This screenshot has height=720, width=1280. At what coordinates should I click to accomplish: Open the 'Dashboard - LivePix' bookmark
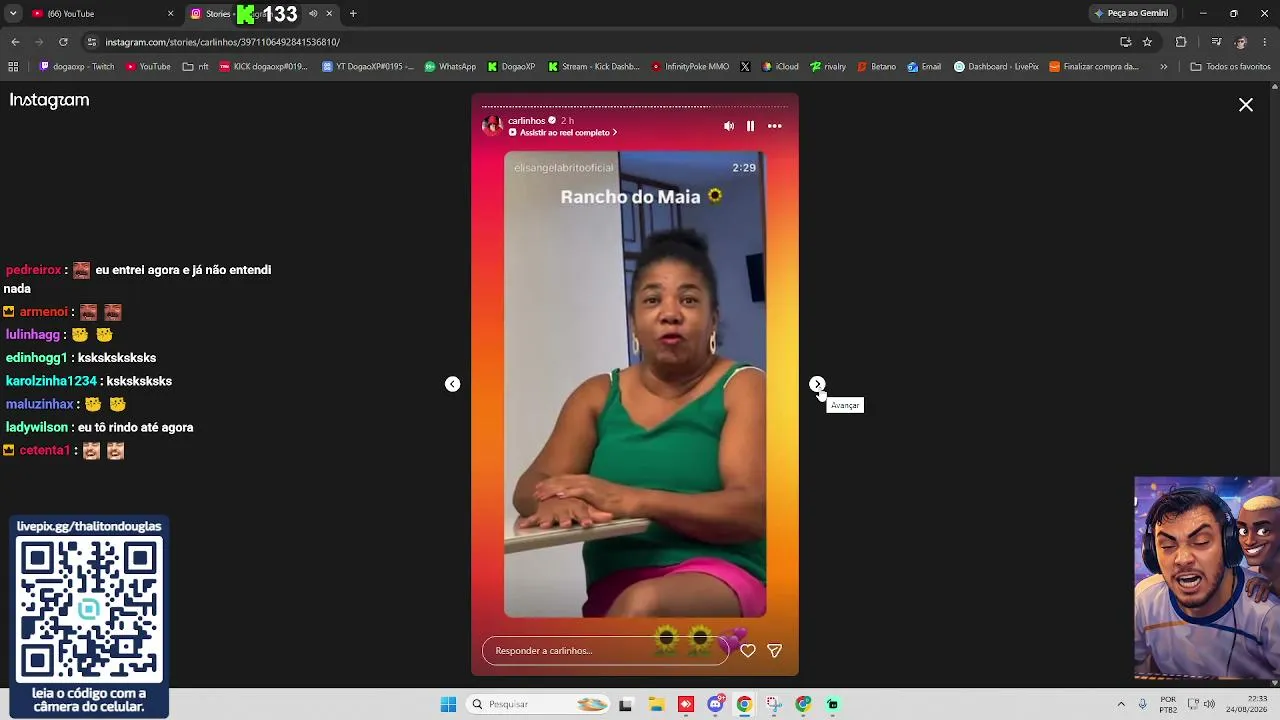[996, 67]
